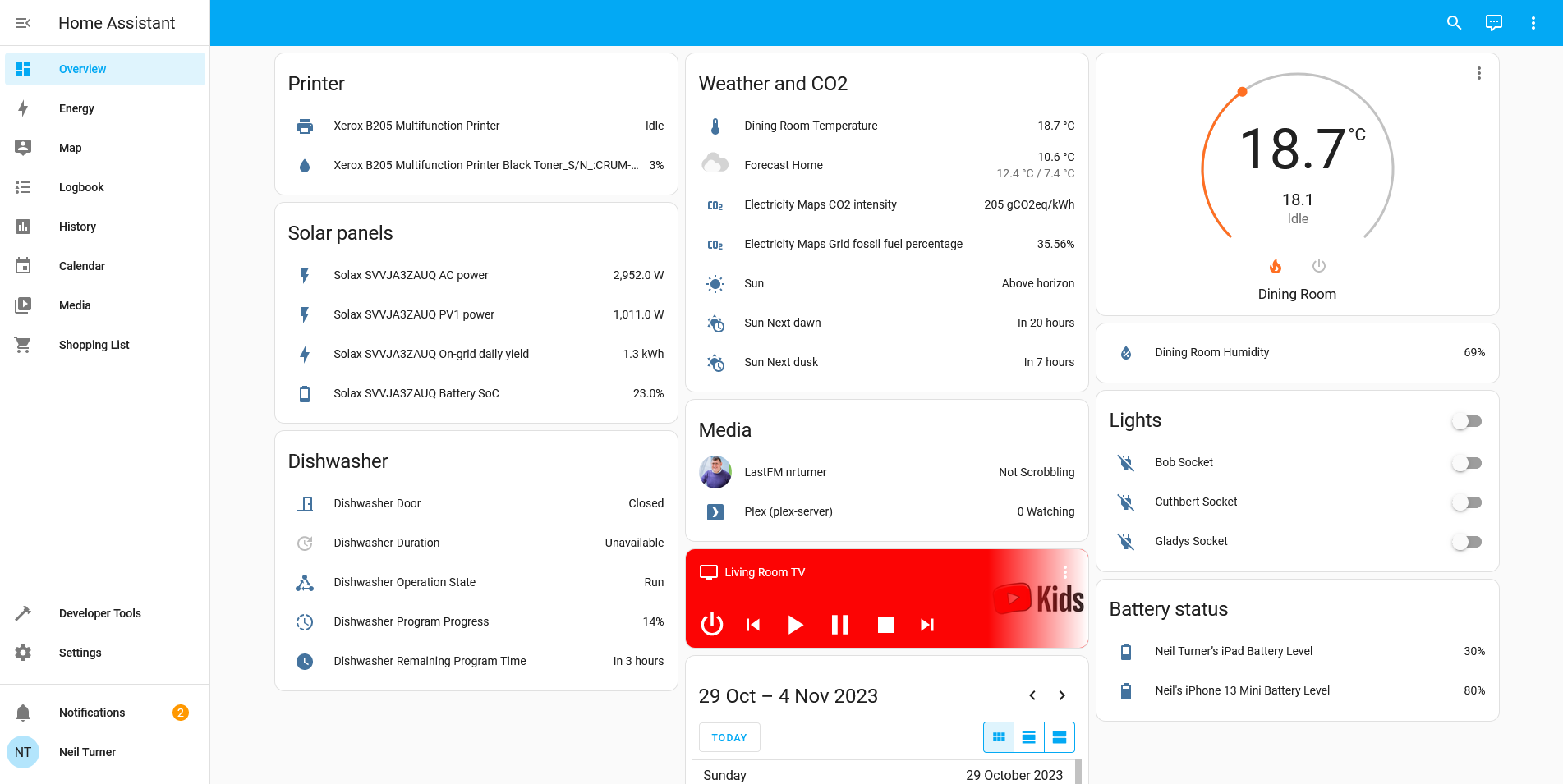
Task: Turn off the Dining Room thermostat
Action: (x=1318, y=265)
